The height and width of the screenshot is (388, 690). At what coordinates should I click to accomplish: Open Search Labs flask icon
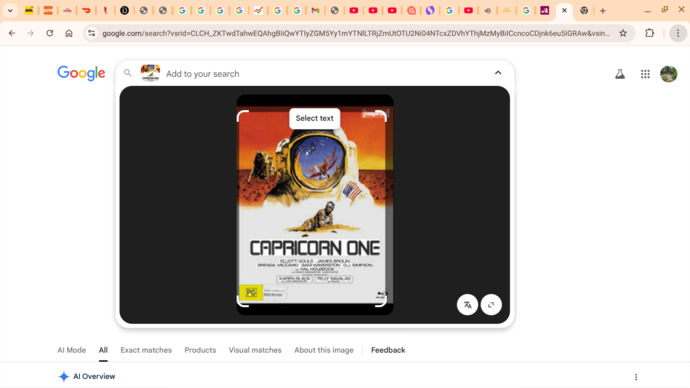click(x=620, y=74)
